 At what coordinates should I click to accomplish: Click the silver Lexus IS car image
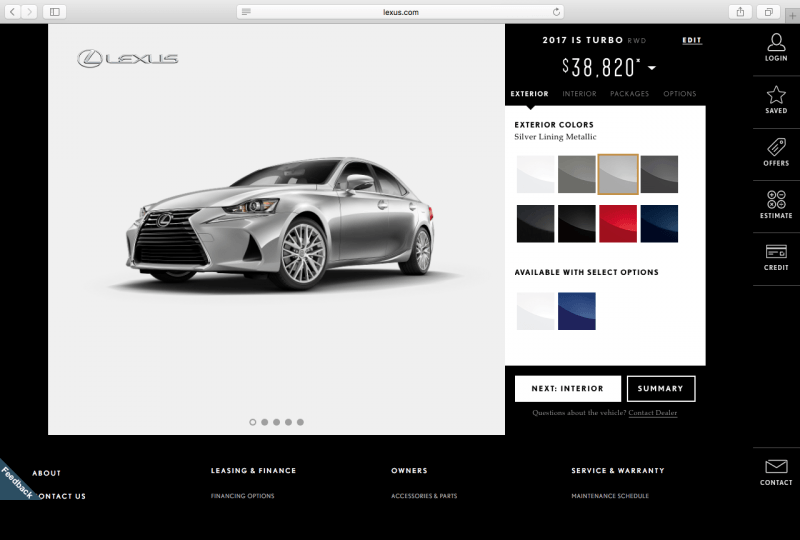[x=281, y=223]
